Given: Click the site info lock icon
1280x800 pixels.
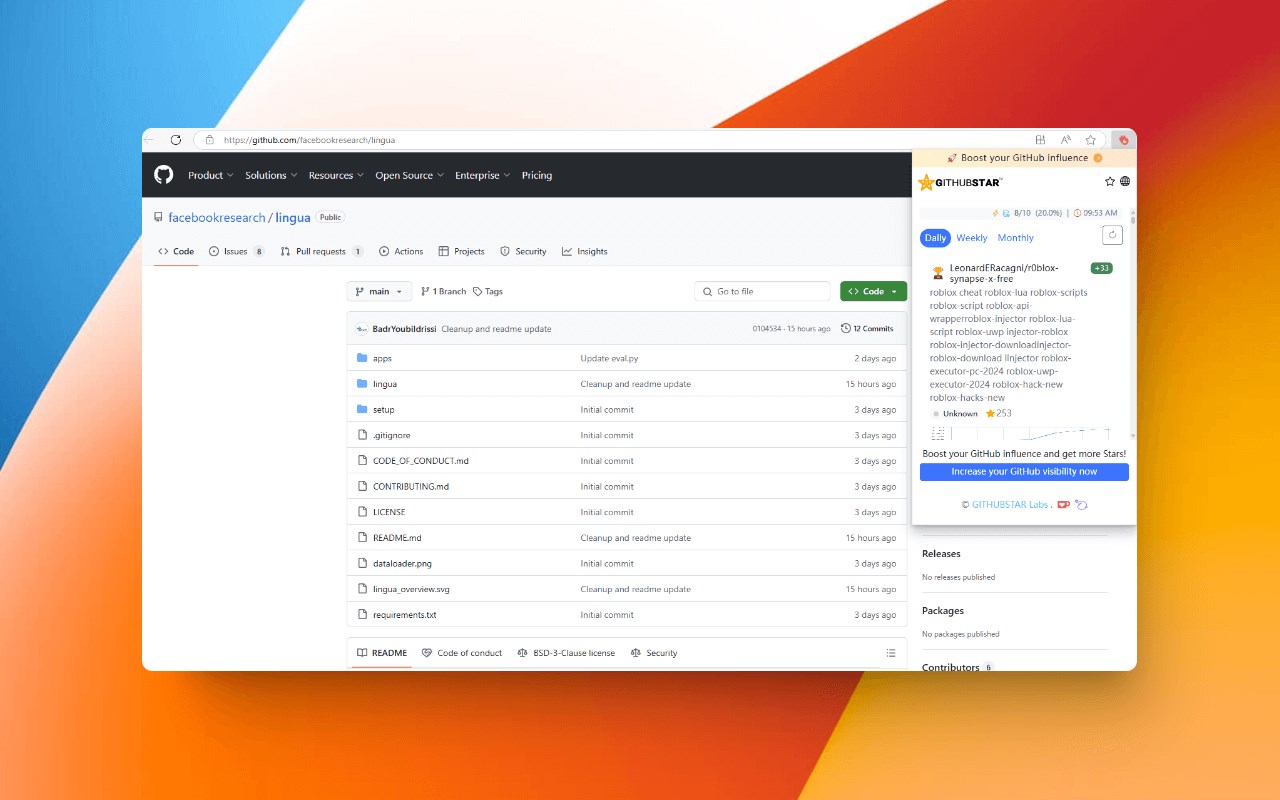Looking at the screenshot, I should coord(210,140).
